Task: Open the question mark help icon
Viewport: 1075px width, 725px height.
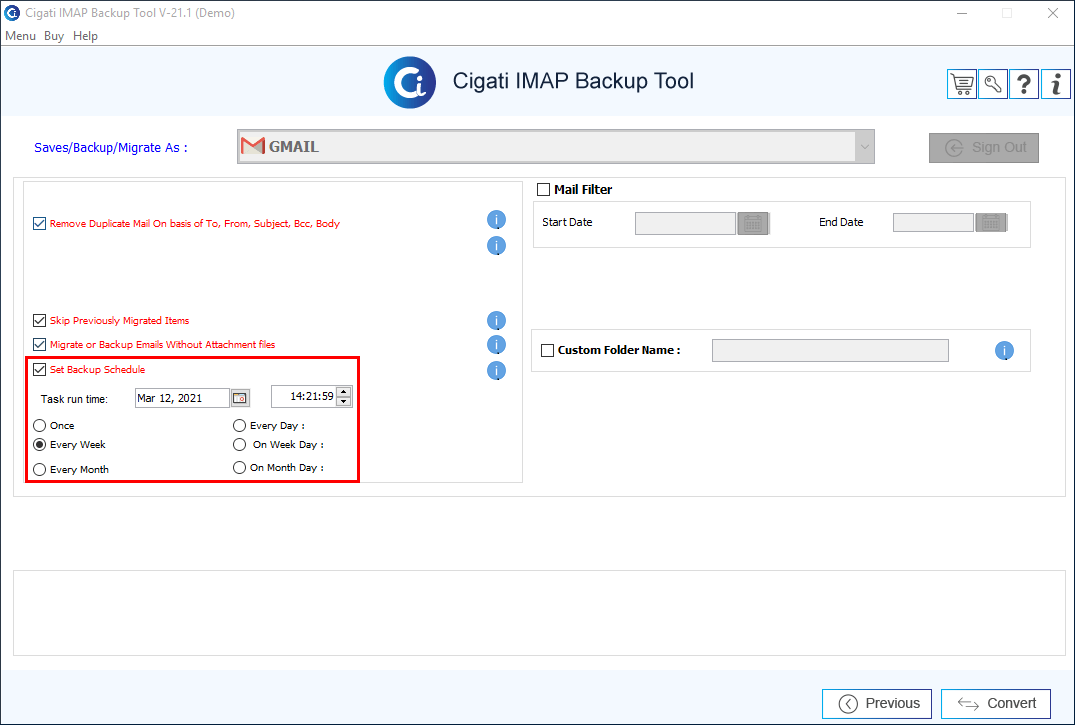Action: tap(1024, 84)
